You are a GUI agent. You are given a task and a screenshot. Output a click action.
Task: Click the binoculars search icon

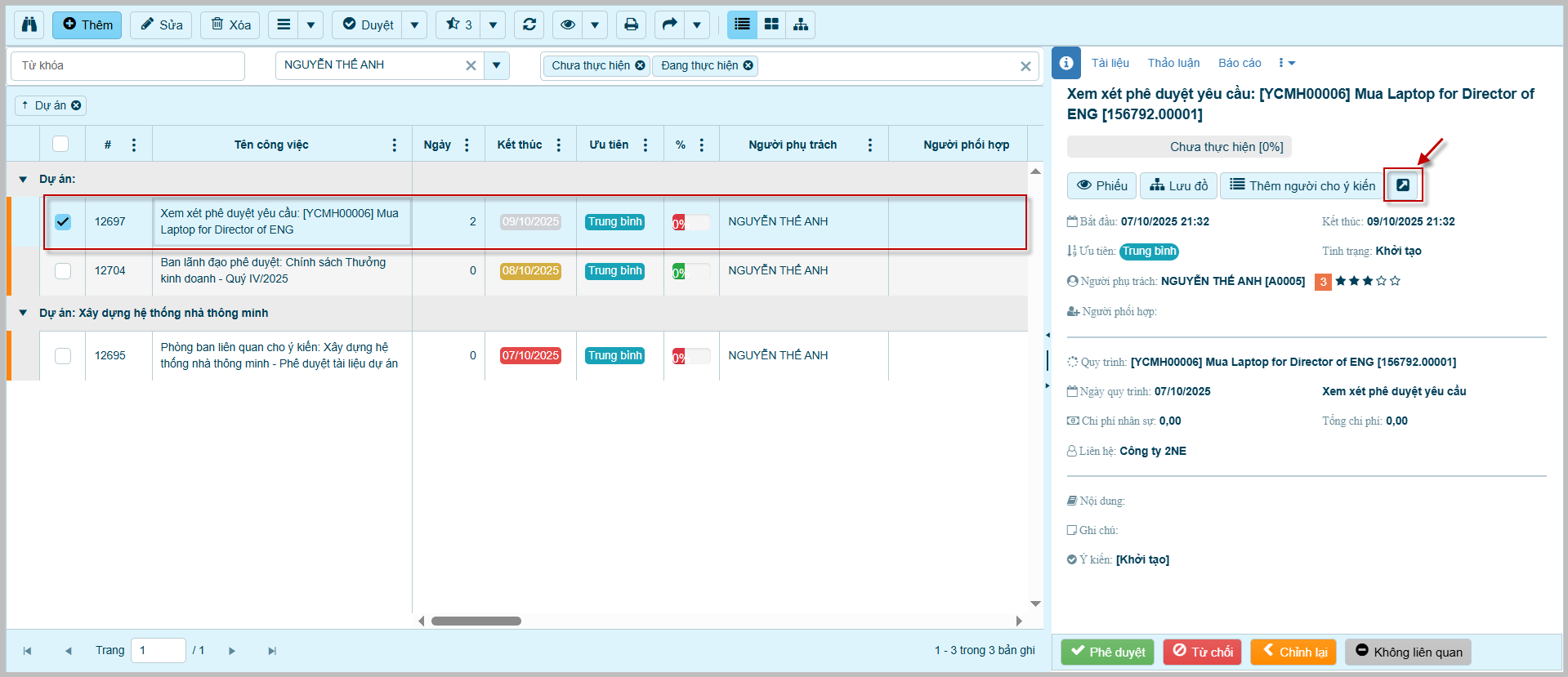point(29,24)
